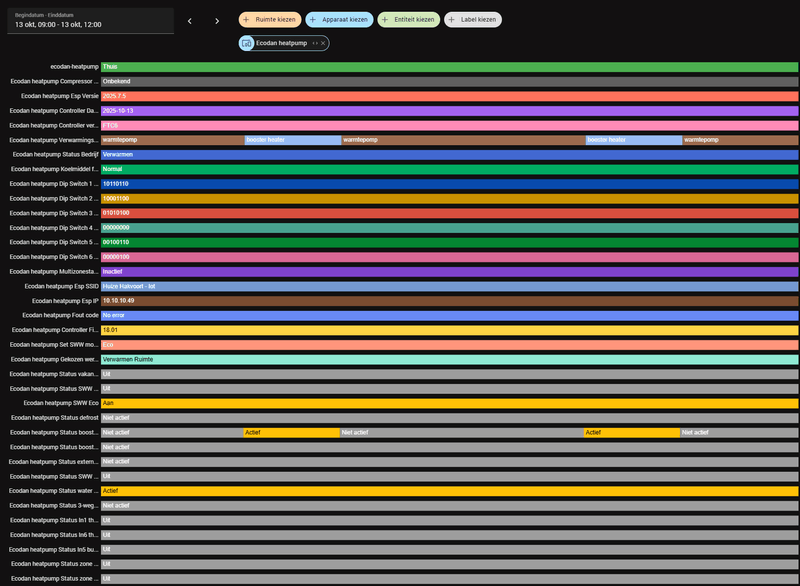Click plus icon in Label kiezen chip
The image size is (800, 586).
point(452,19)
